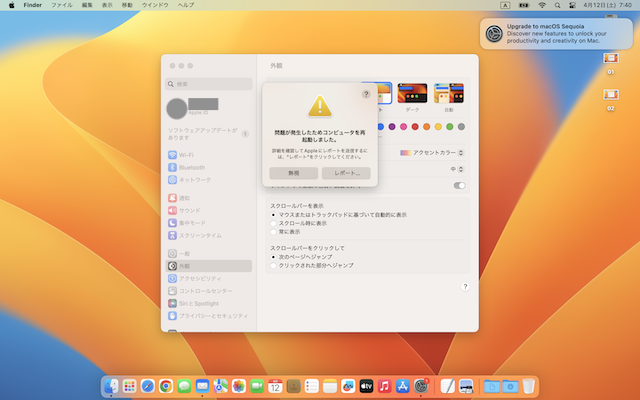Select スクロール時に表示 radio button

point(274,223)
